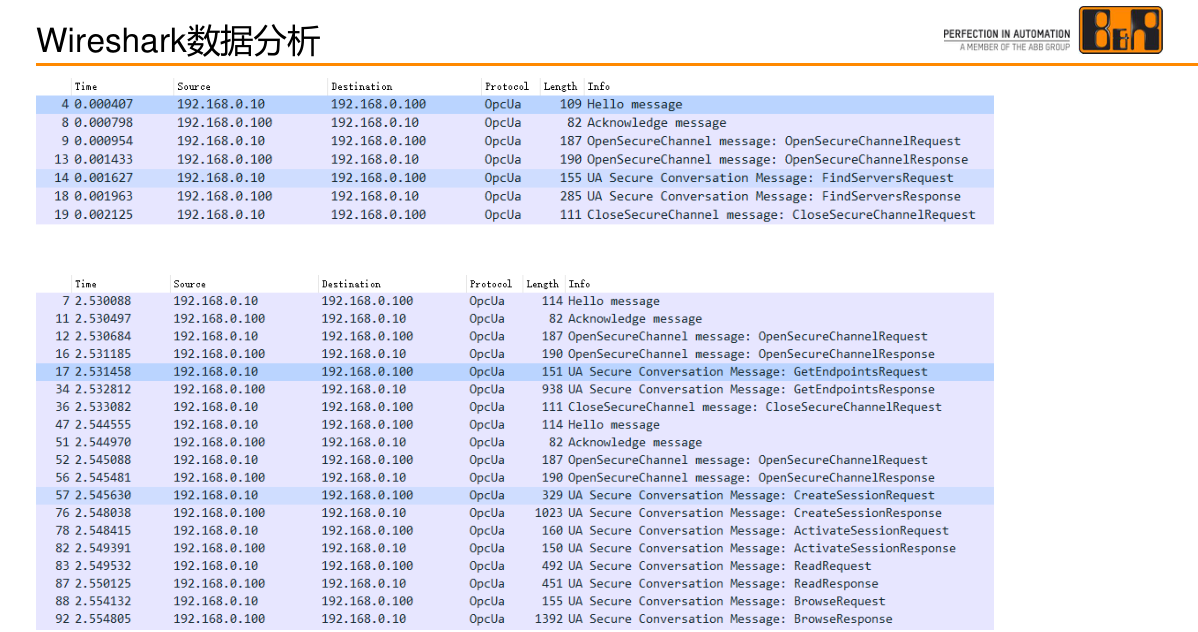
Task: Click Protocol column header in upper table
Action: click(506, 87)
